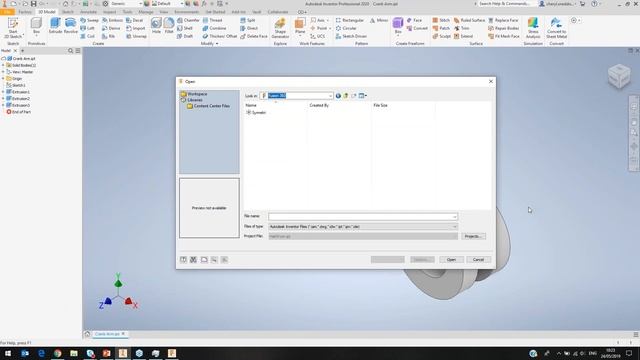Click the Windows Start button
The image size is (640, 360).
(x=8, y=353)
